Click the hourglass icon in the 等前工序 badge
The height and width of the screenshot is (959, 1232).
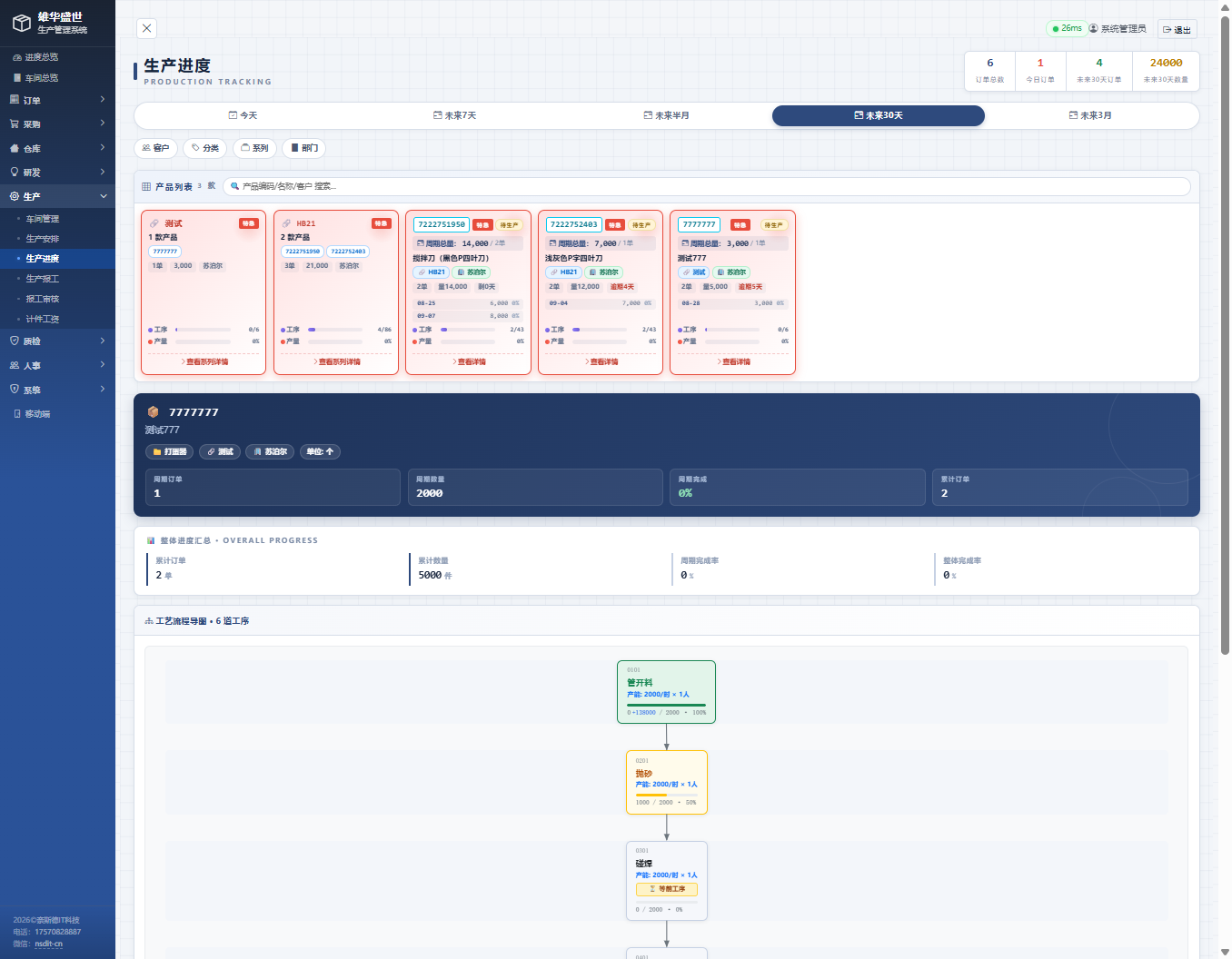pos(652,889)
